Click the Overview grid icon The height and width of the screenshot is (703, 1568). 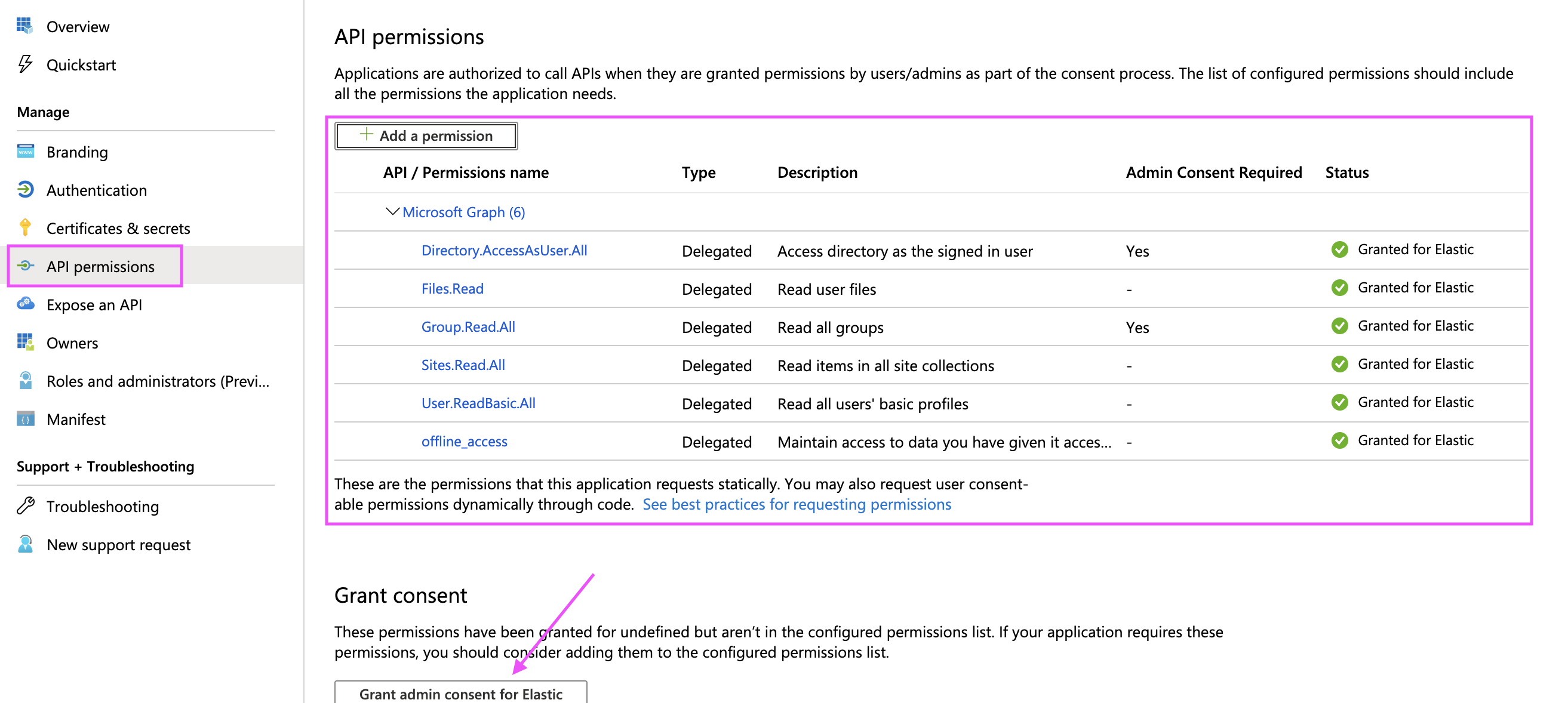click(24, 26)
